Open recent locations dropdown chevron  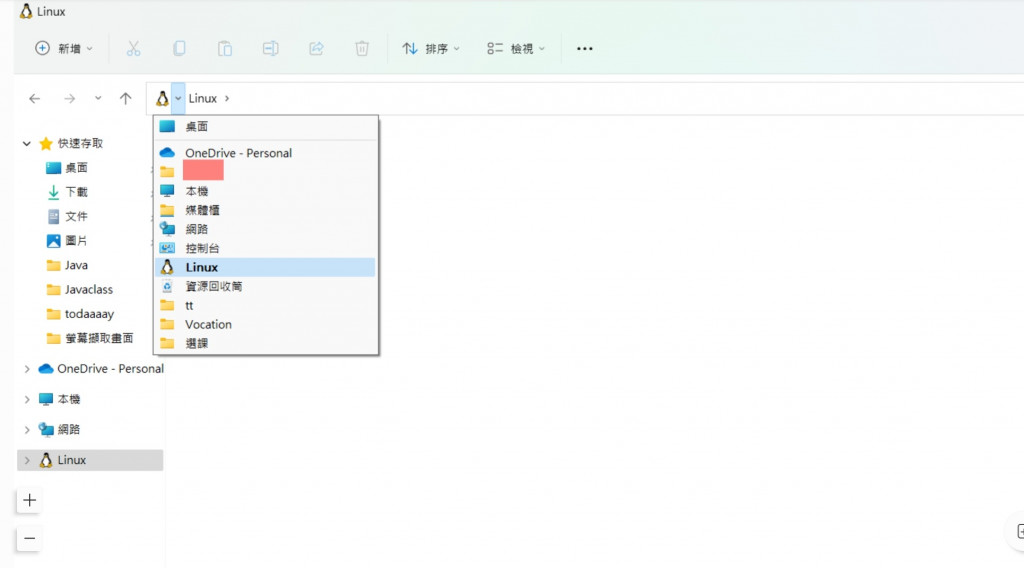tap(98, 99)
